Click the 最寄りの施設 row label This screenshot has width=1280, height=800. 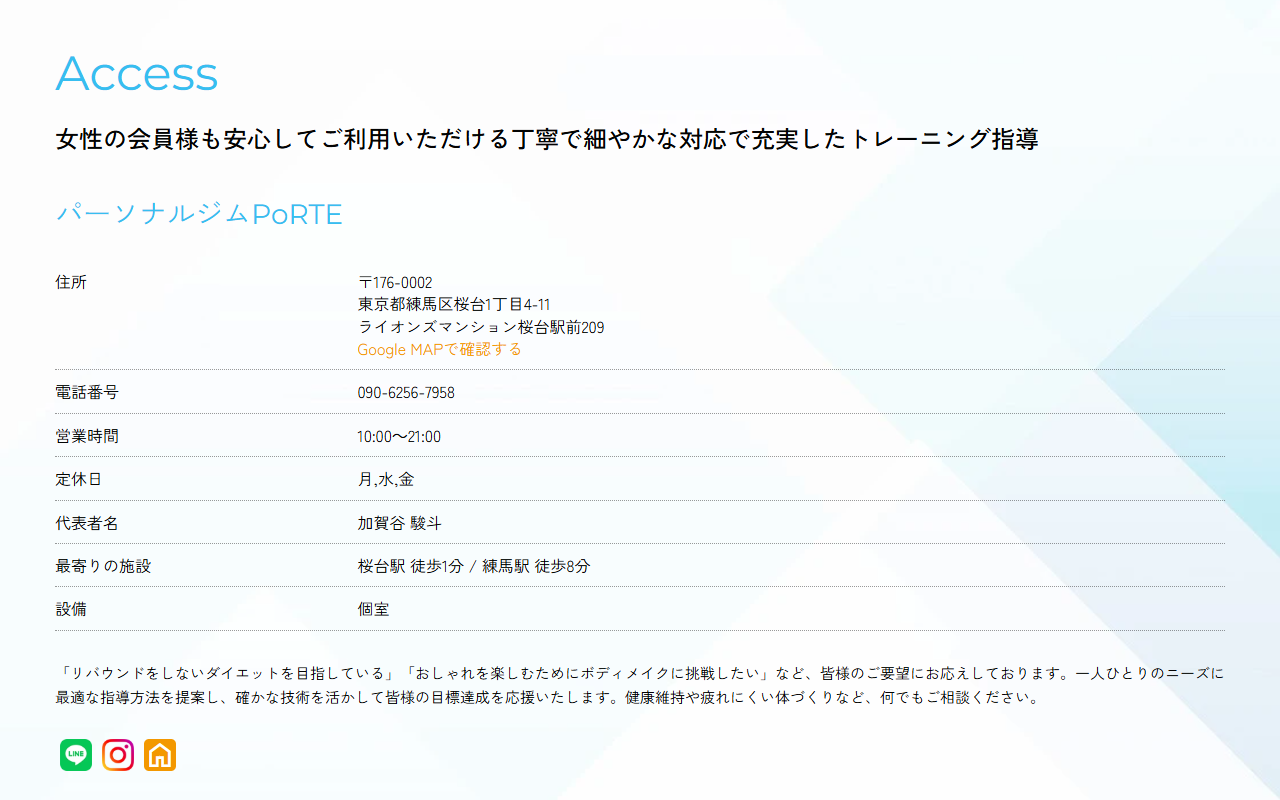[x=103, y=567]
